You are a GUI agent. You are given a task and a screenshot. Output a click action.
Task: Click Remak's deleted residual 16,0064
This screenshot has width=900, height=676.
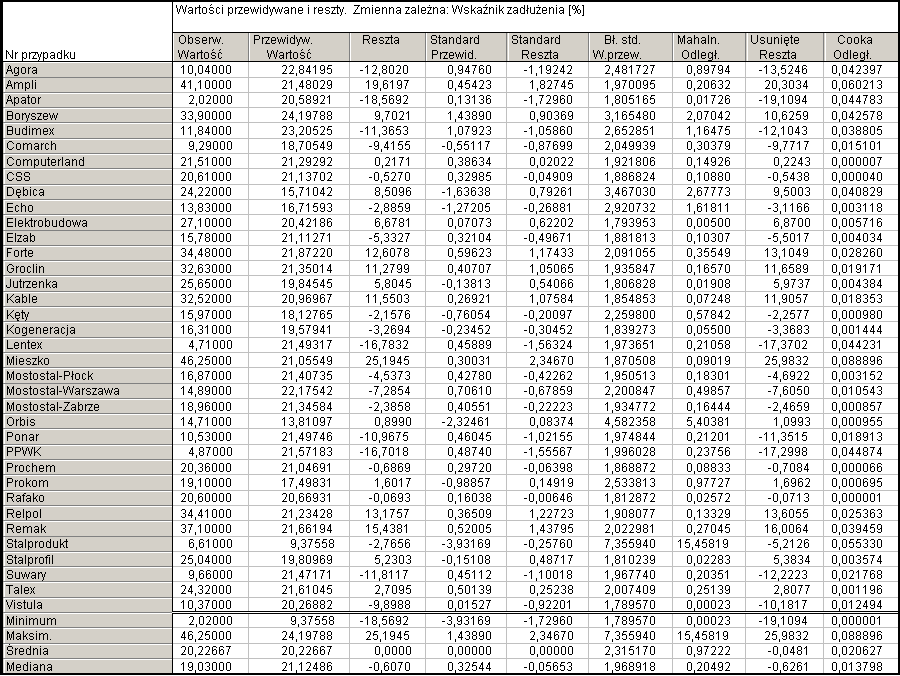[x=785, y=529]
